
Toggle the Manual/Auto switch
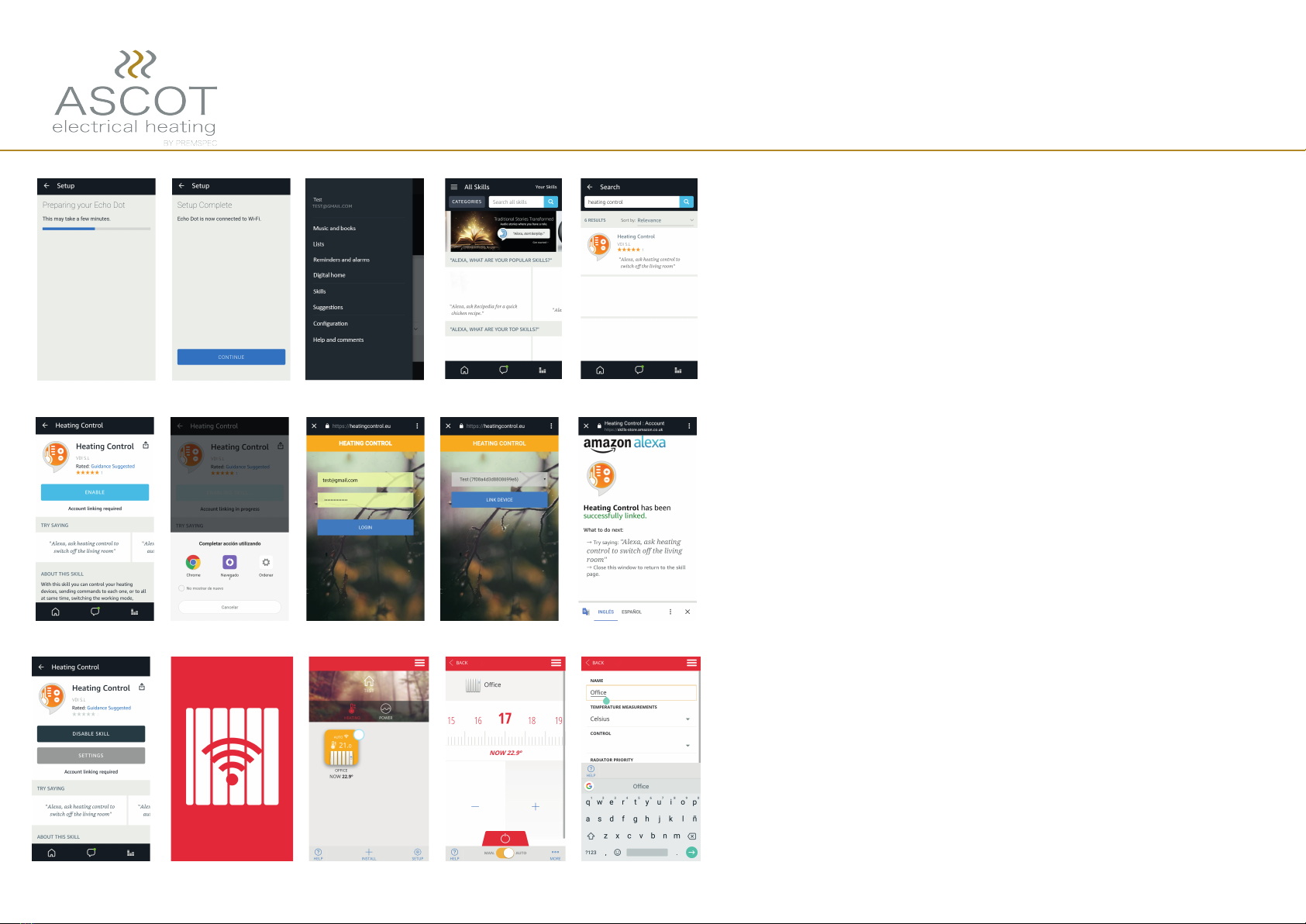(x=505, y=853)
